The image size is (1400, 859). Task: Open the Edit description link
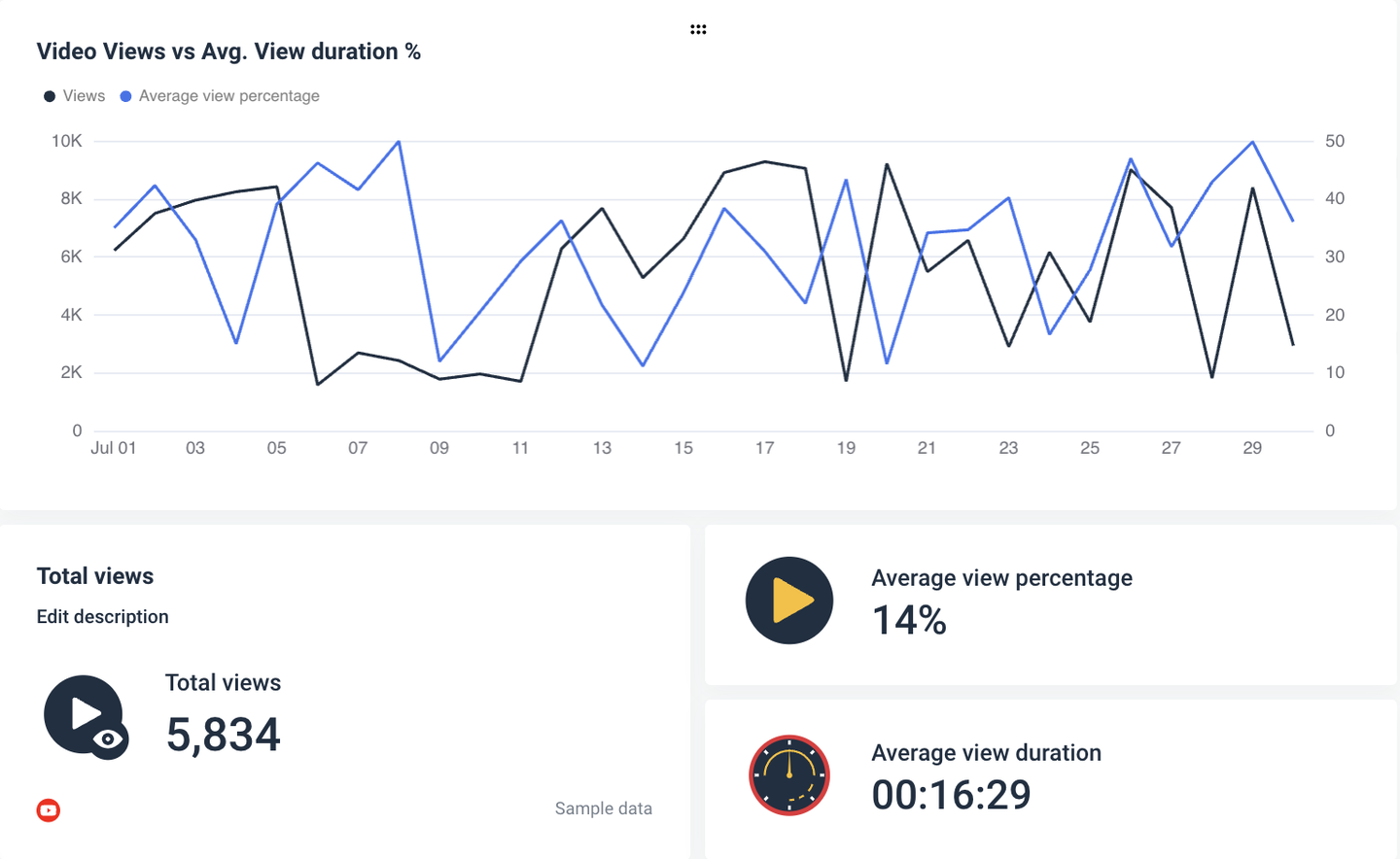point(102,616)
